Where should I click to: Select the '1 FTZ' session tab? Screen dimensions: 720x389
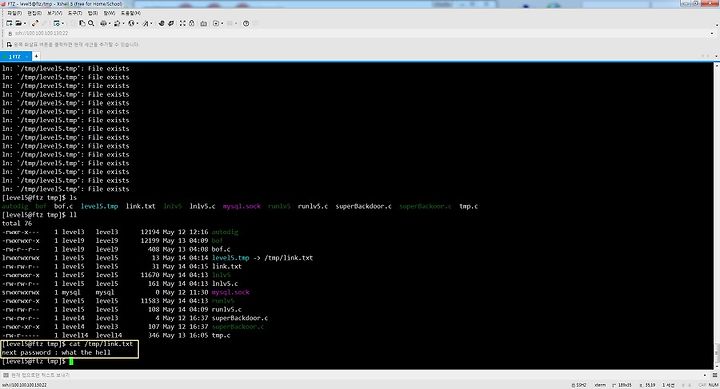(x=15, y=56)
